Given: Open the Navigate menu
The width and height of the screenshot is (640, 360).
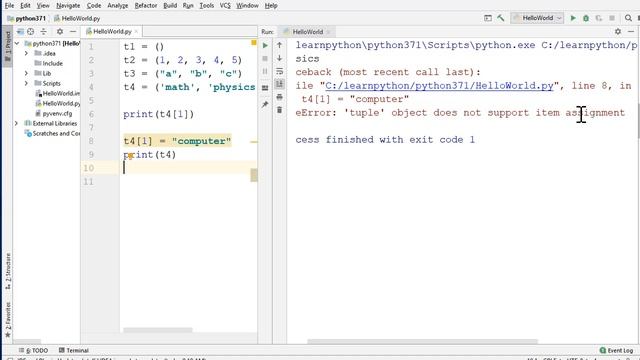Looking at the screenshot, I should click(x=68, y=5).
